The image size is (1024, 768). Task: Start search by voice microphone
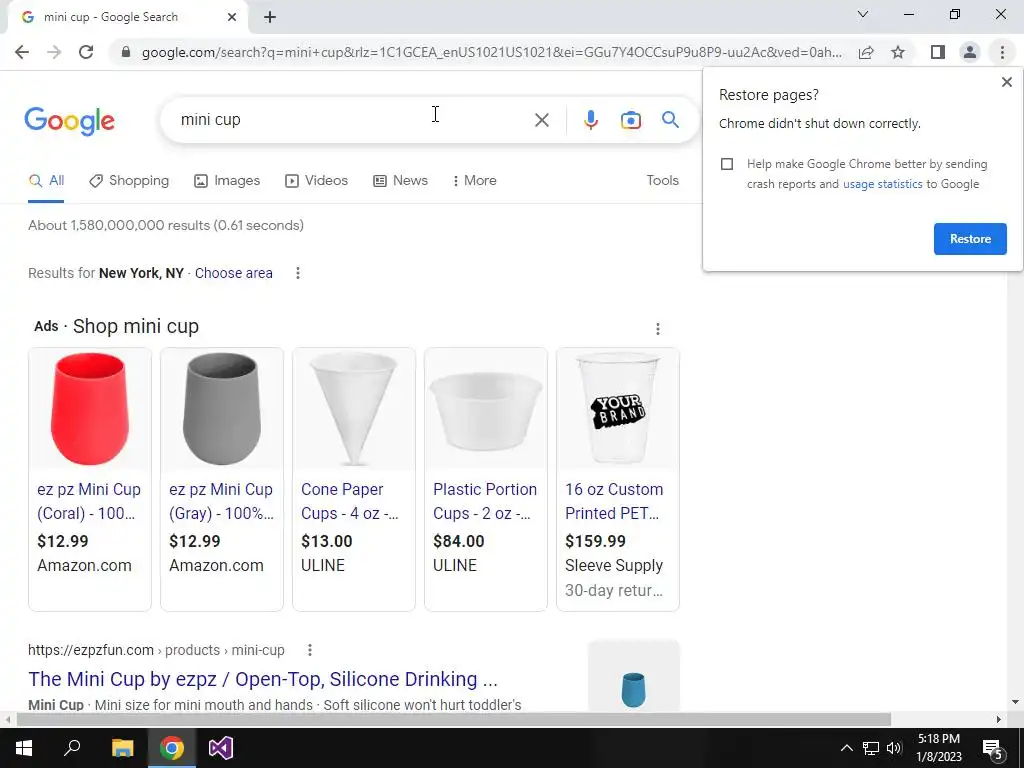(x=590, y=120)
